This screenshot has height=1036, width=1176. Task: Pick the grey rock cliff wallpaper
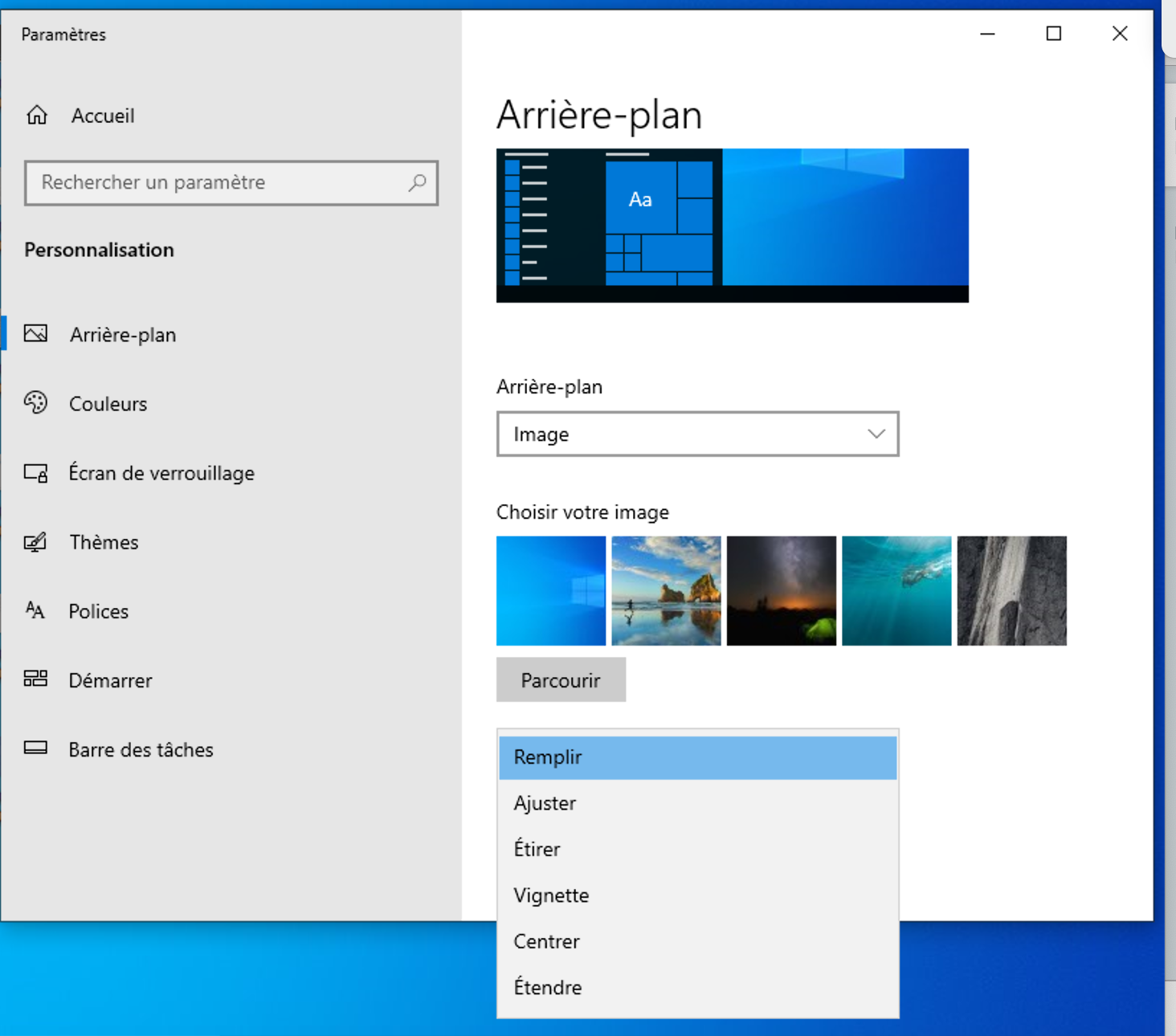(x=1012, y=590)
